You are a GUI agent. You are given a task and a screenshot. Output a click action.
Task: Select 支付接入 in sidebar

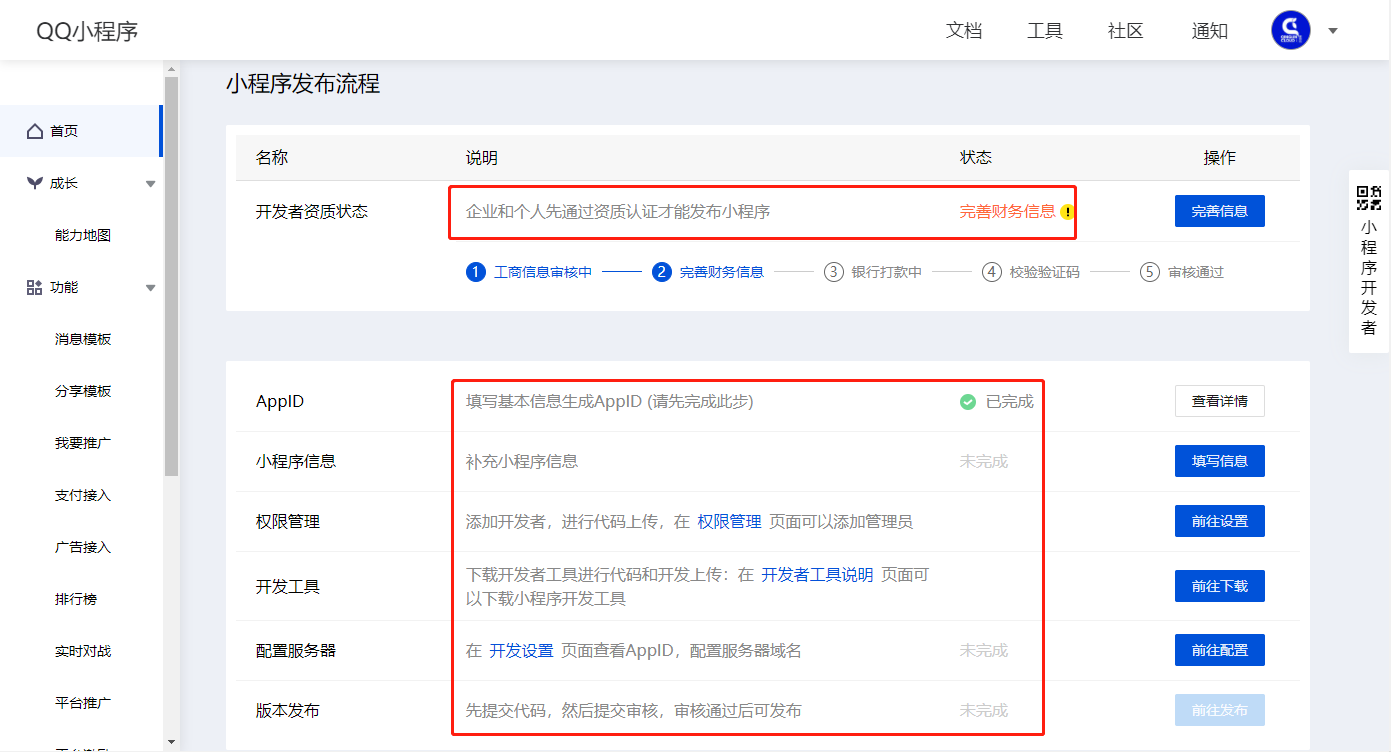pyautogui.click(x=83, y=495)
